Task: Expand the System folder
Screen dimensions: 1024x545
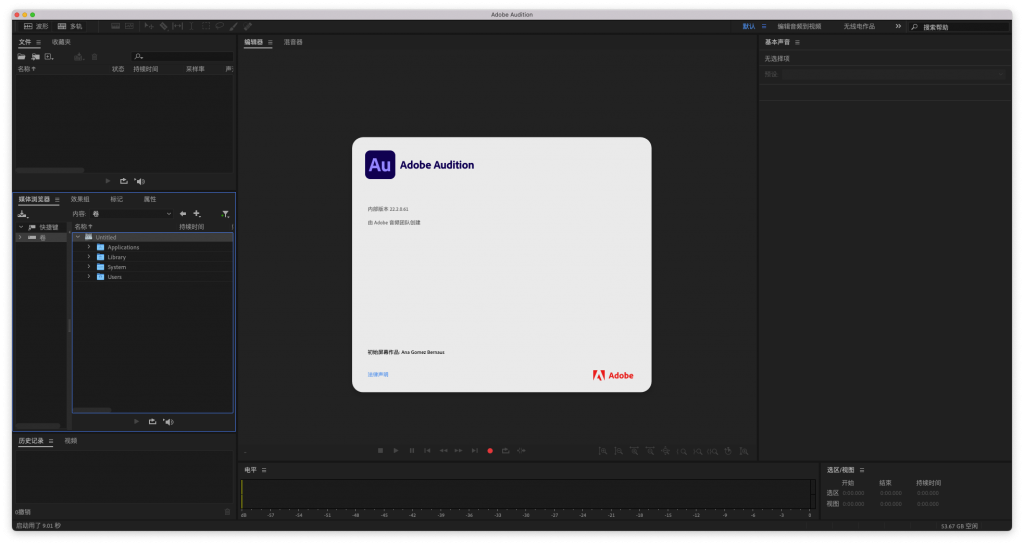Action: (89, 266)
